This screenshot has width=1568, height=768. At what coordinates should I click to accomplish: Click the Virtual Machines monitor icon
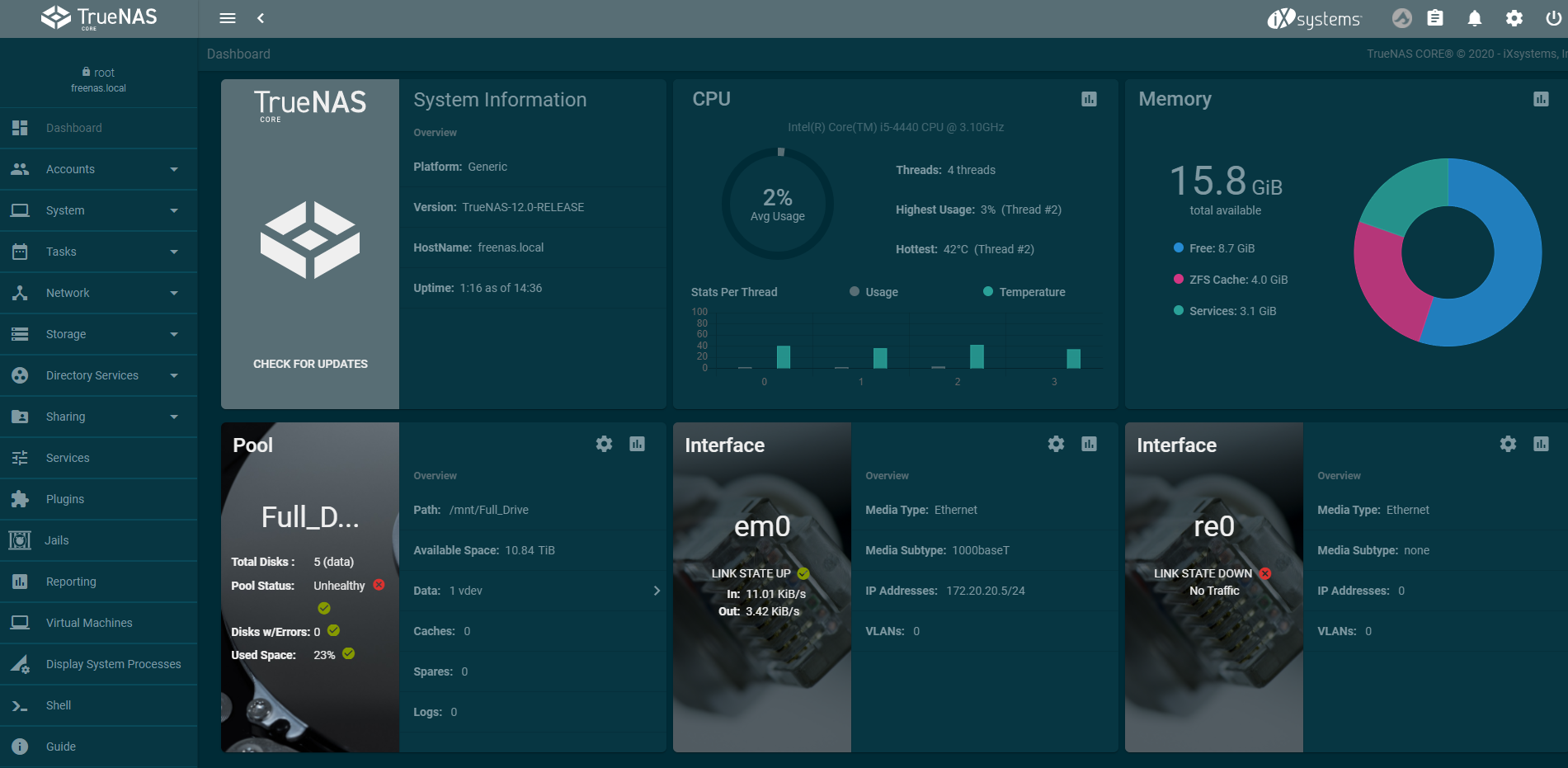pyautogui.click(x=20, y=623)
